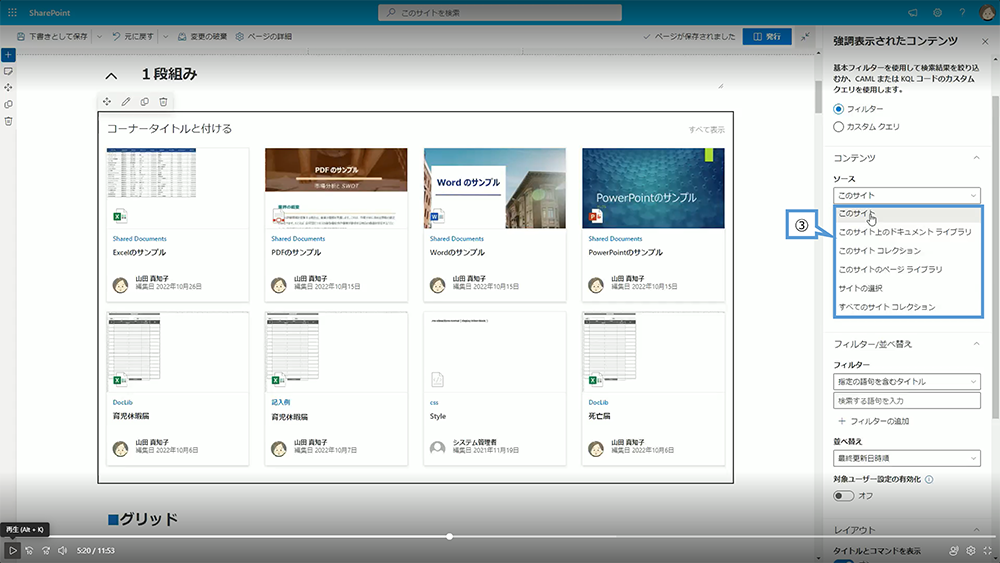Click 元に戻す undo button
Viewport: 1000px width, 563px height.
(133, 36)
